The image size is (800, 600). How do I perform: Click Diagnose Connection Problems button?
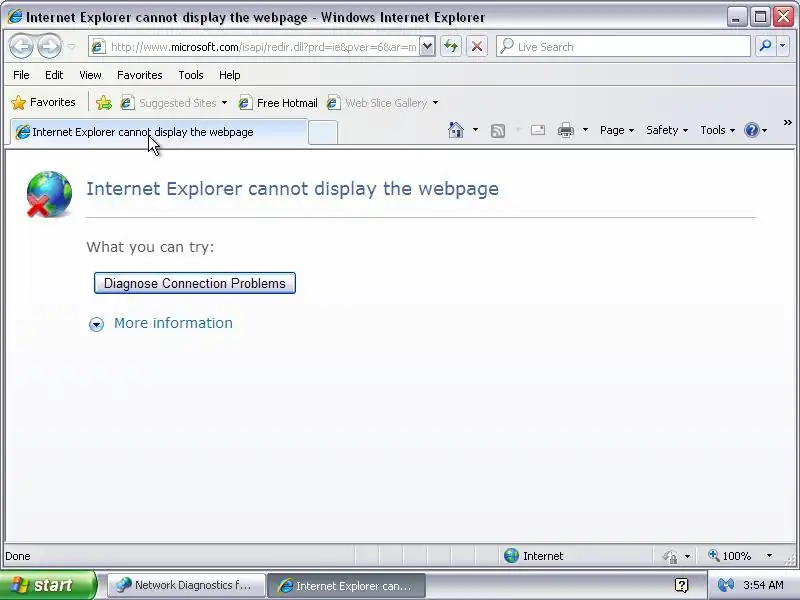(x=195, y=283)
